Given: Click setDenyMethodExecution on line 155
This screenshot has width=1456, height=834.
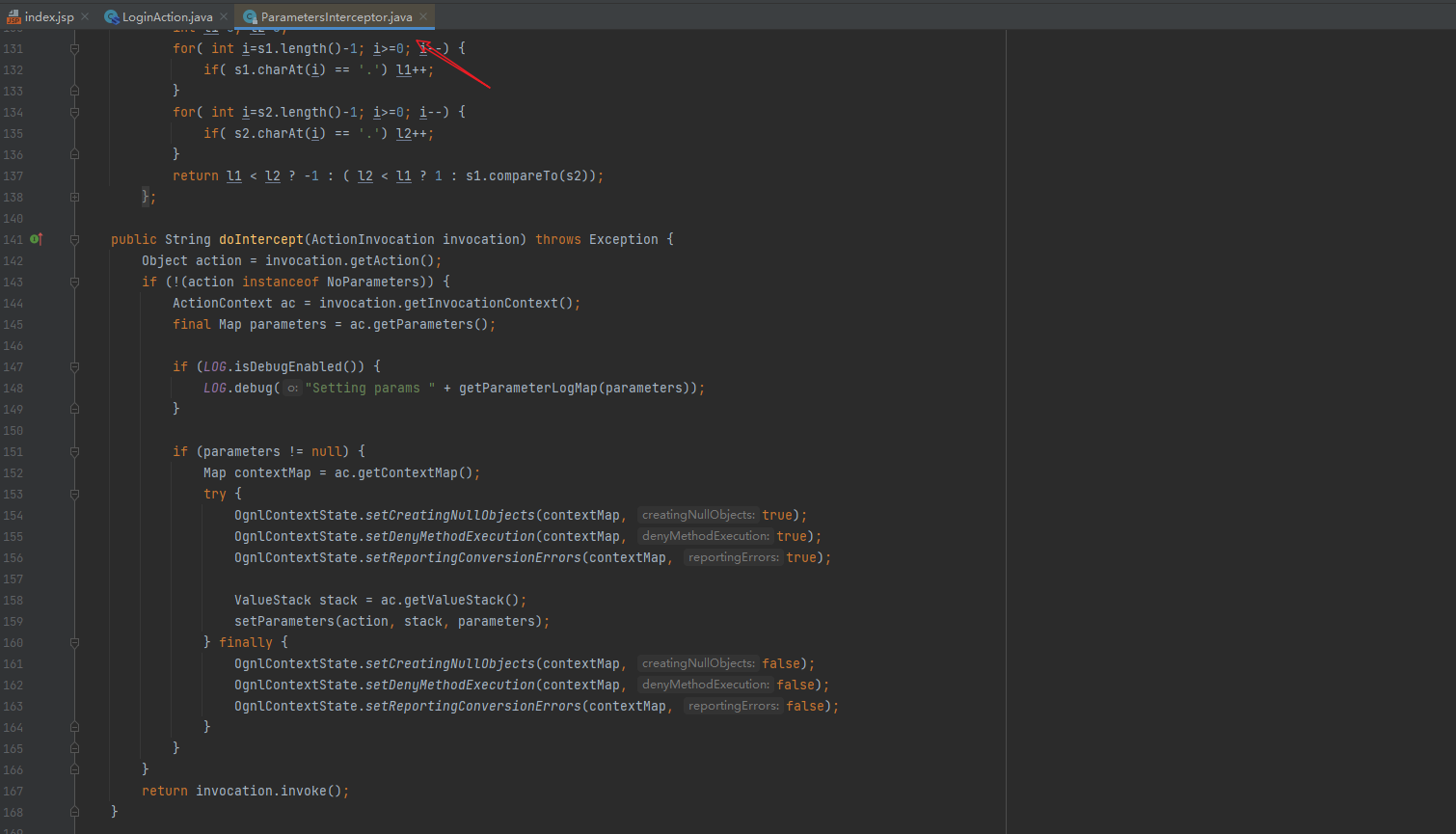Looking at the screenshot, I should (450, 536).
